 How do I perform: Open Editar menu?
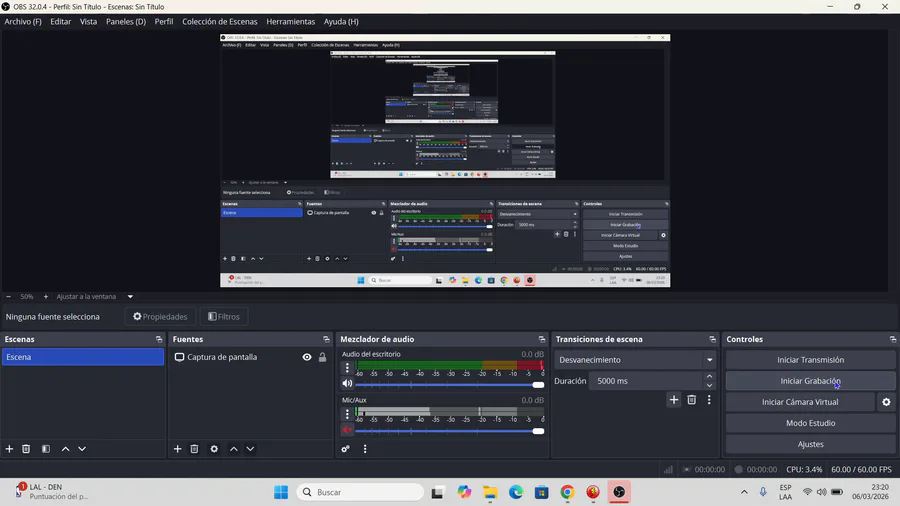60,21
